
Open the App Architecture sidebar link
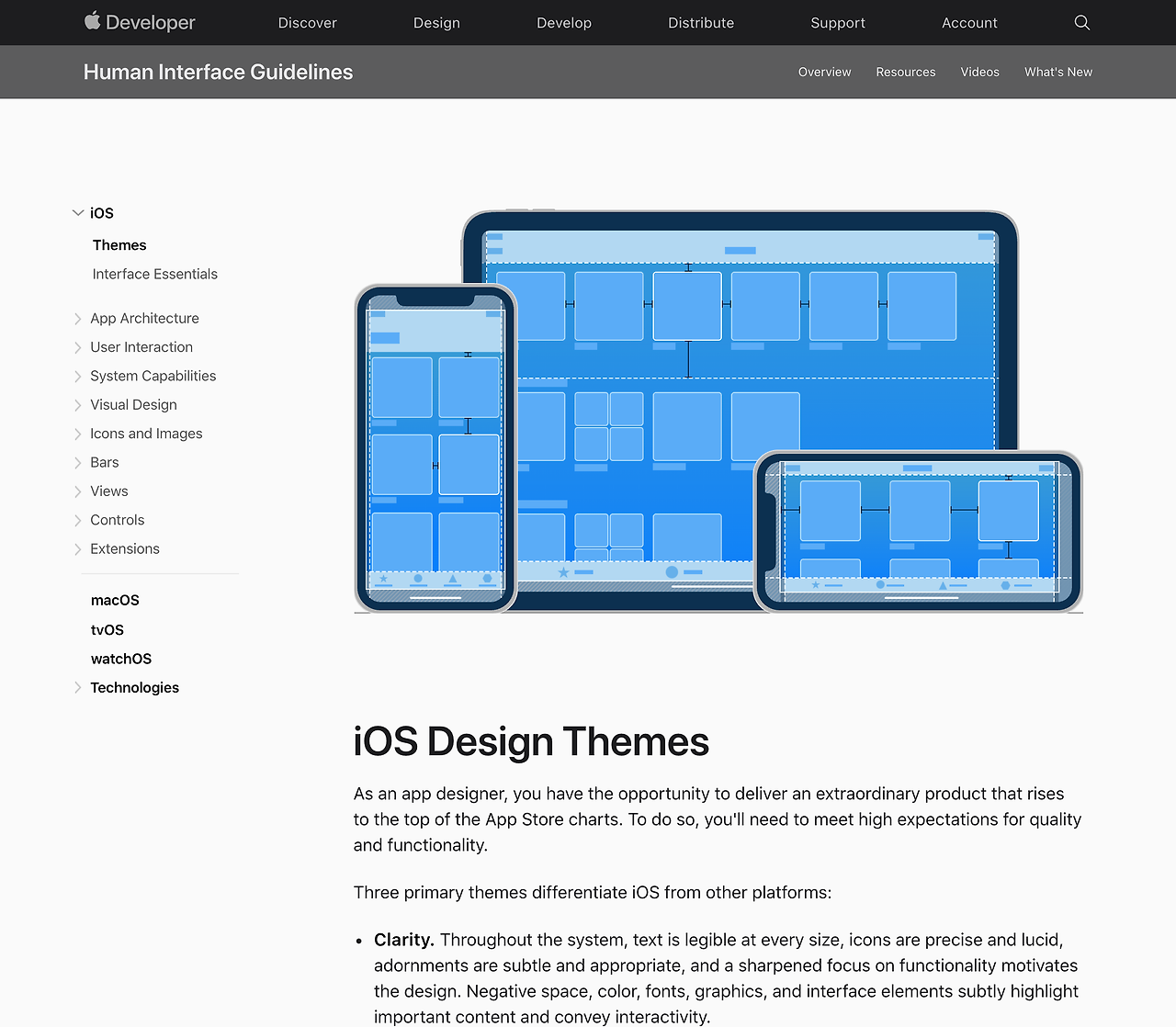point(144,319)
